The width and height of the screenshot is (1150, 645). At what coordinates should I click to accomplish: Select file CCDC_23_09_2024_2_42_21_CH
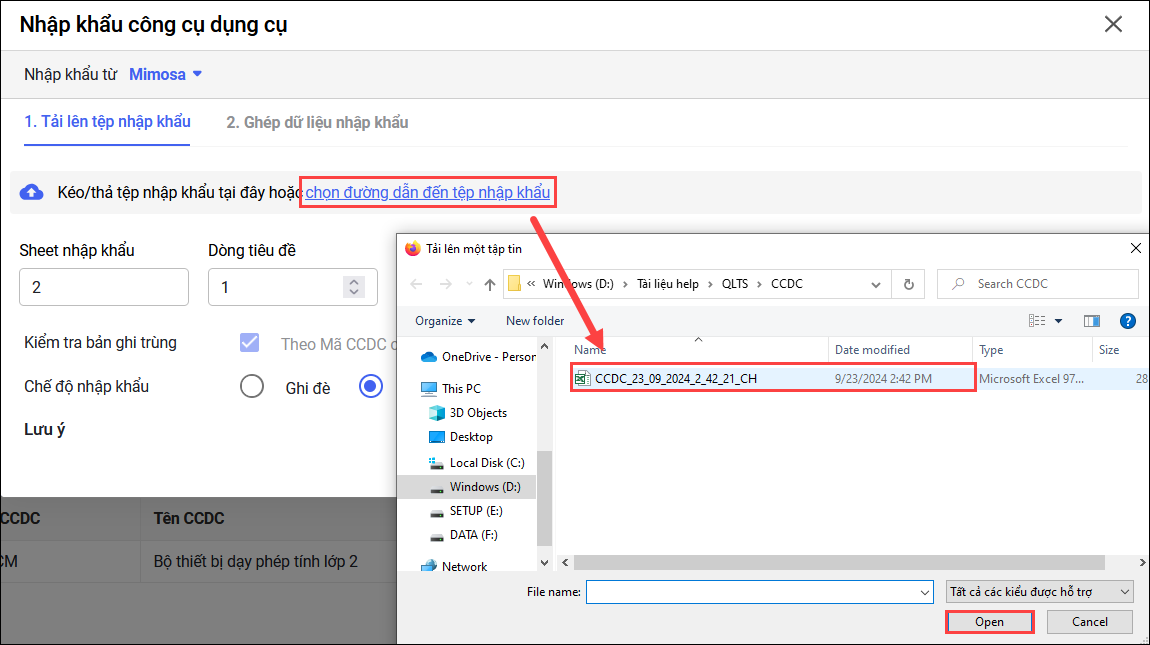tap(675, 379)
